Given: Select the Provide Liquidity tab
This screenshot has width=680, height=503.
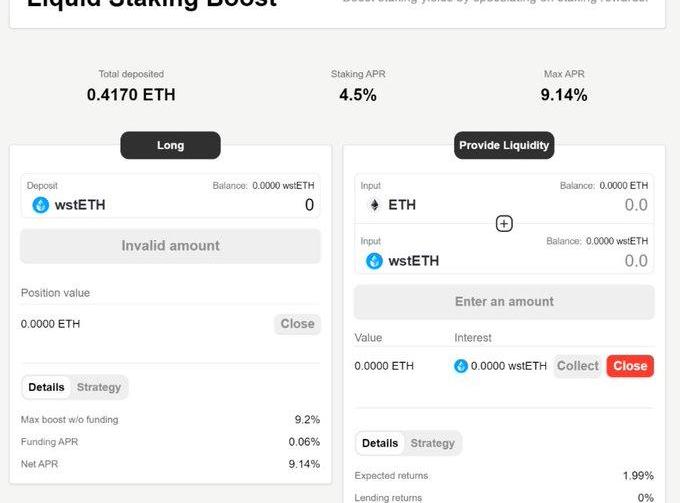Looking at the screenshot, I should pos(504,145).
